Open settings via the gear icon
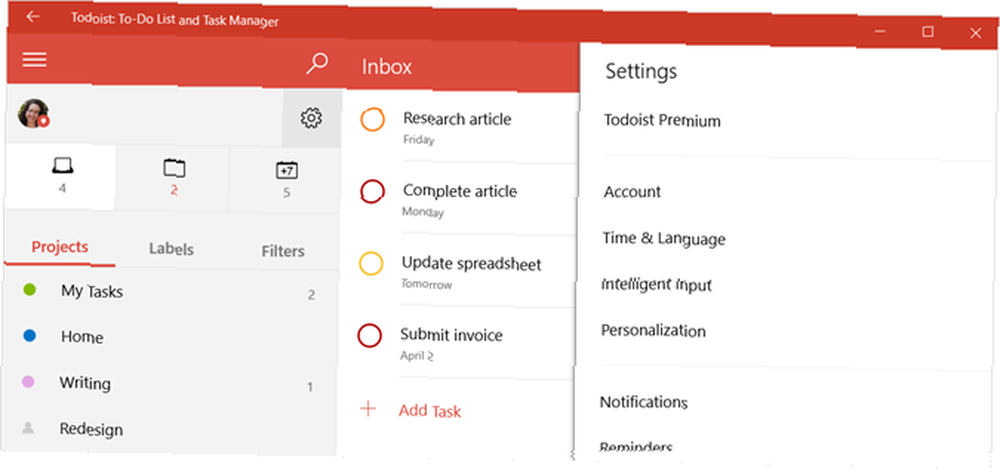The image size is (1000, 471). [311, 118]
